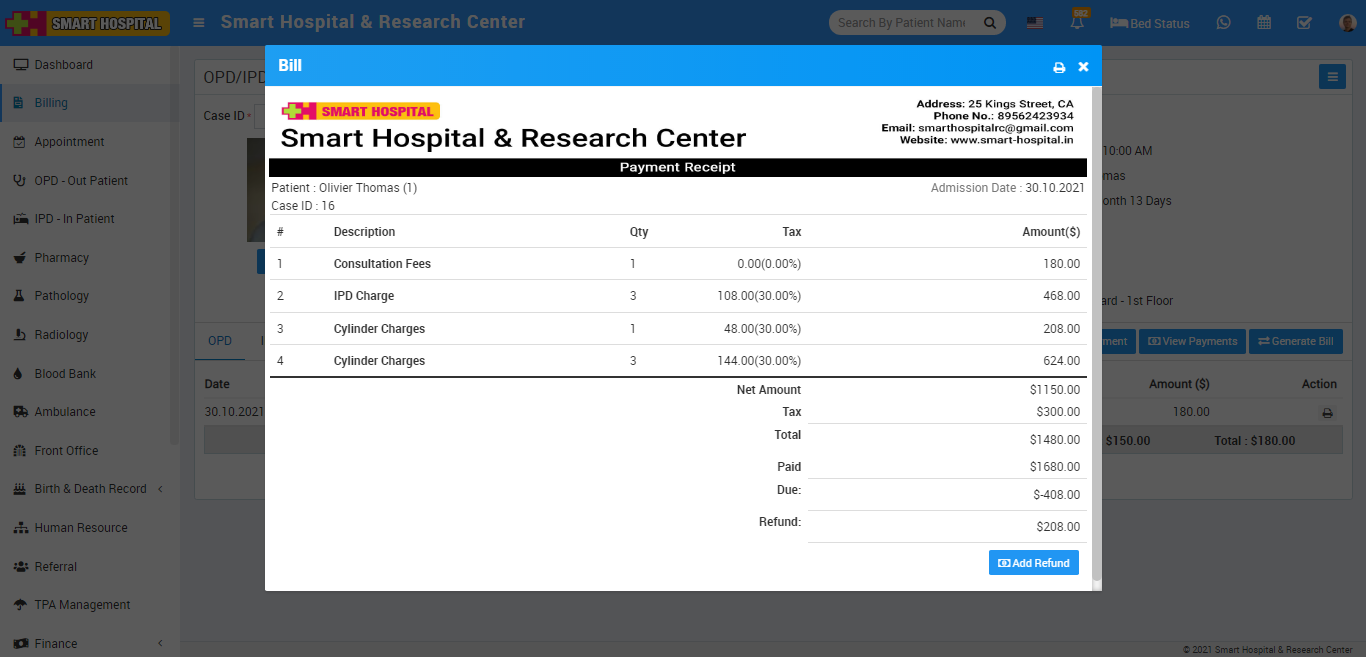1366x657 pixels.
Task: Toggle sidebar with hamburger menu icon
Action: (x=200, y=22)
